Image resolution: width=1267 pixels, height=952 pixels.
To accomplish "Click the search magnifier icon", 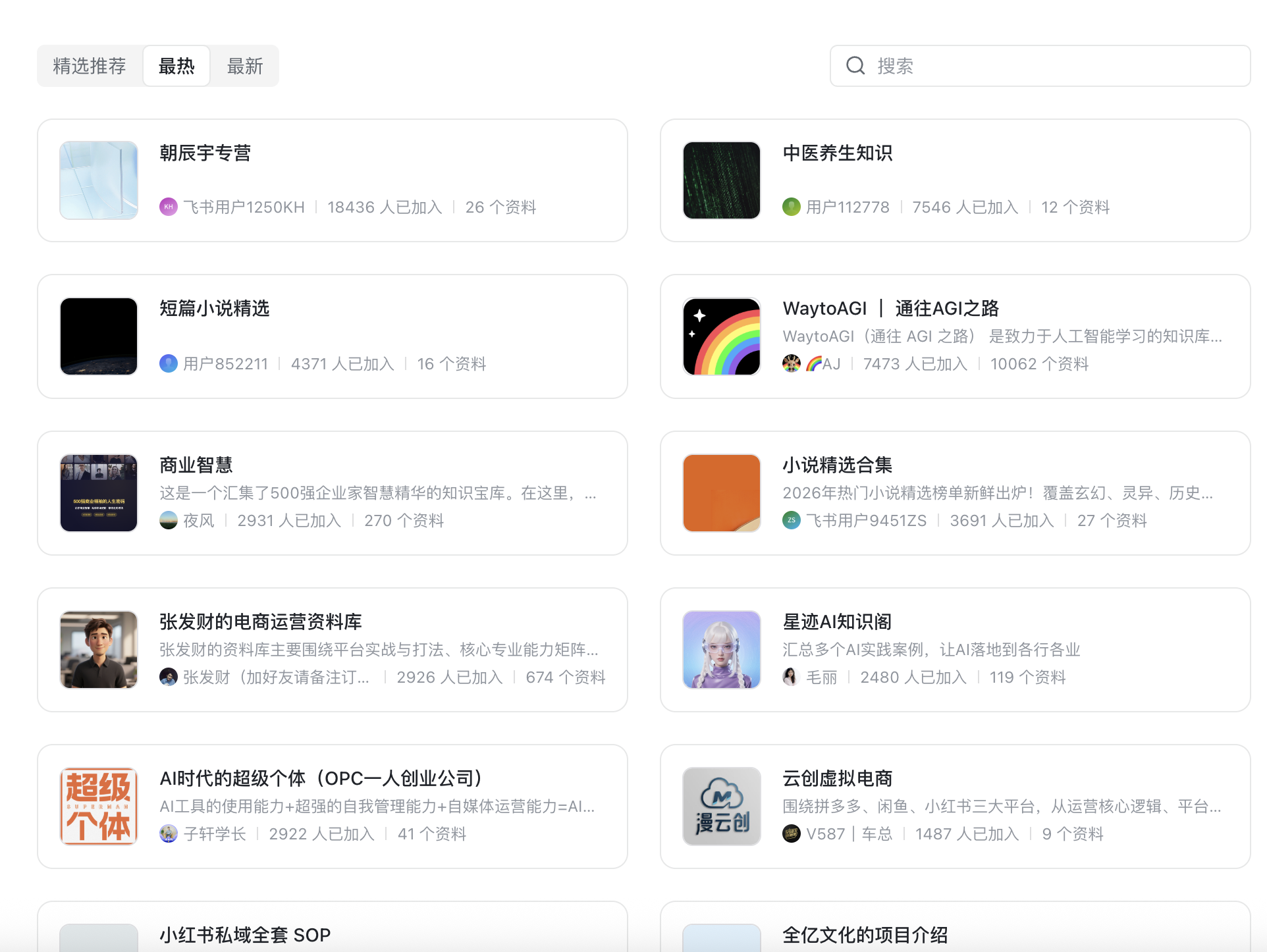I will click(x=855, y=66).
